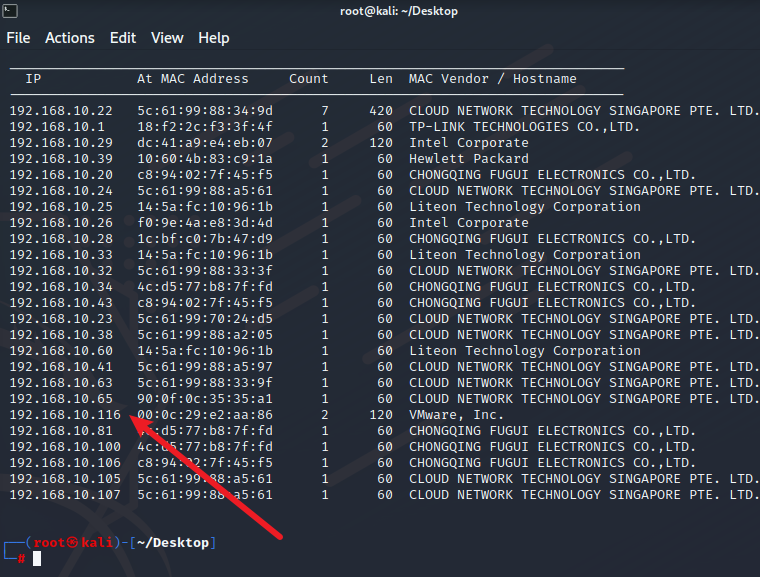The image size is (760, 577).
Task: Click the root@kali: ~/Desktop window title
Action: click(x=399, y=11)
